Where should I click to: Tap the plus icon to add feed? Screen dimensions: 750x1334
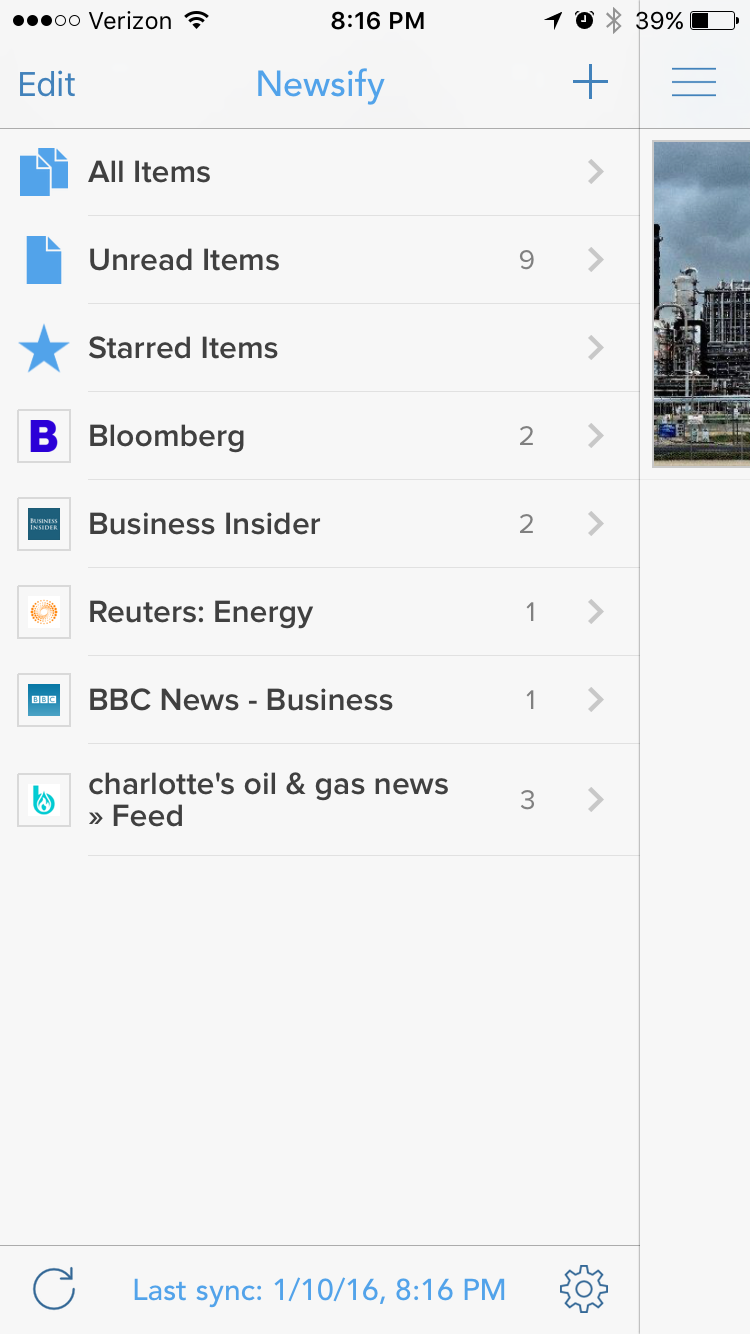590,83
